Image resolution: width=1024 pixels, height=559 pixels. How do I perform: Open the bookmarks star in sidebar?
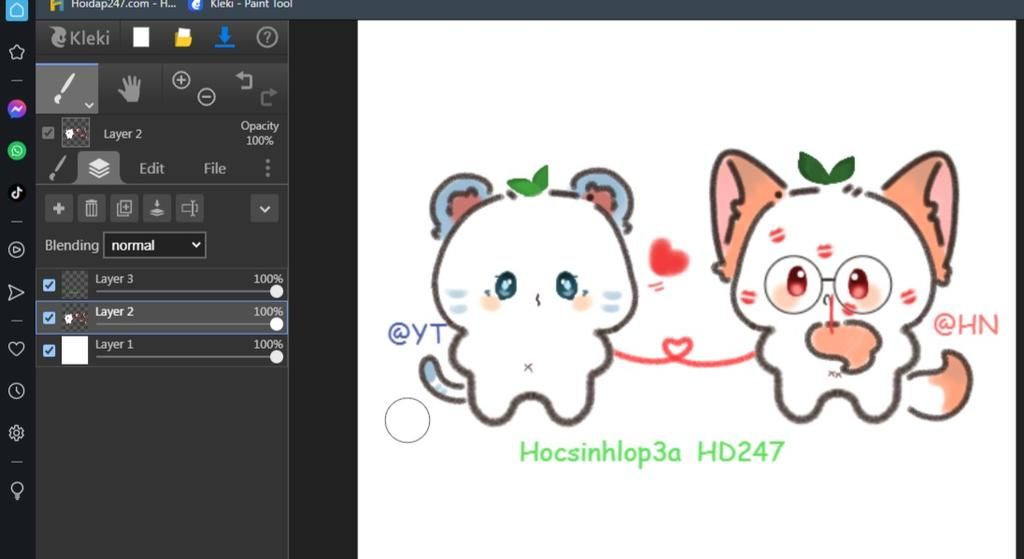(x=16, y=52)
